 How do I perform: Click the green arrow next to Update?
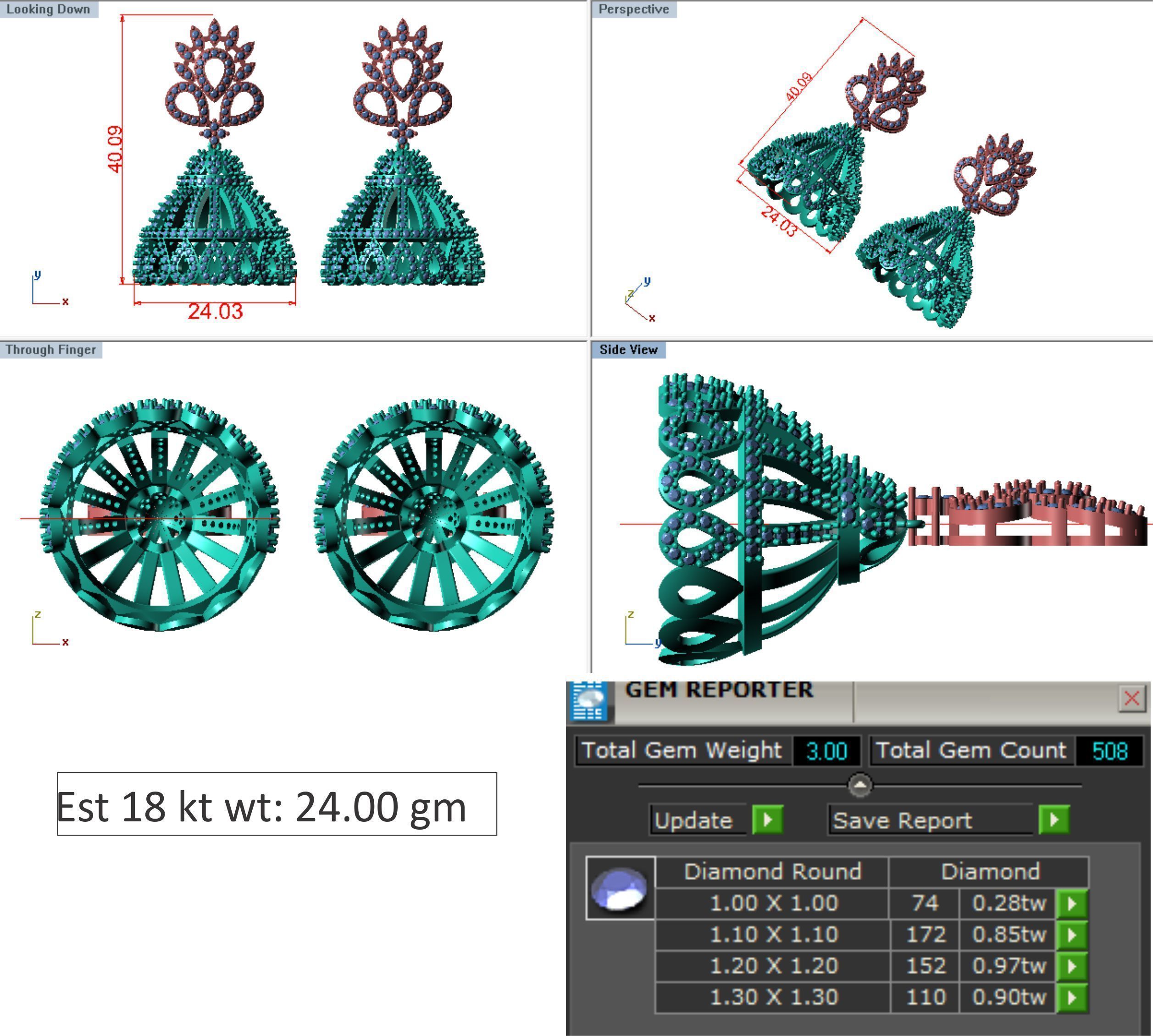point(768,820)
